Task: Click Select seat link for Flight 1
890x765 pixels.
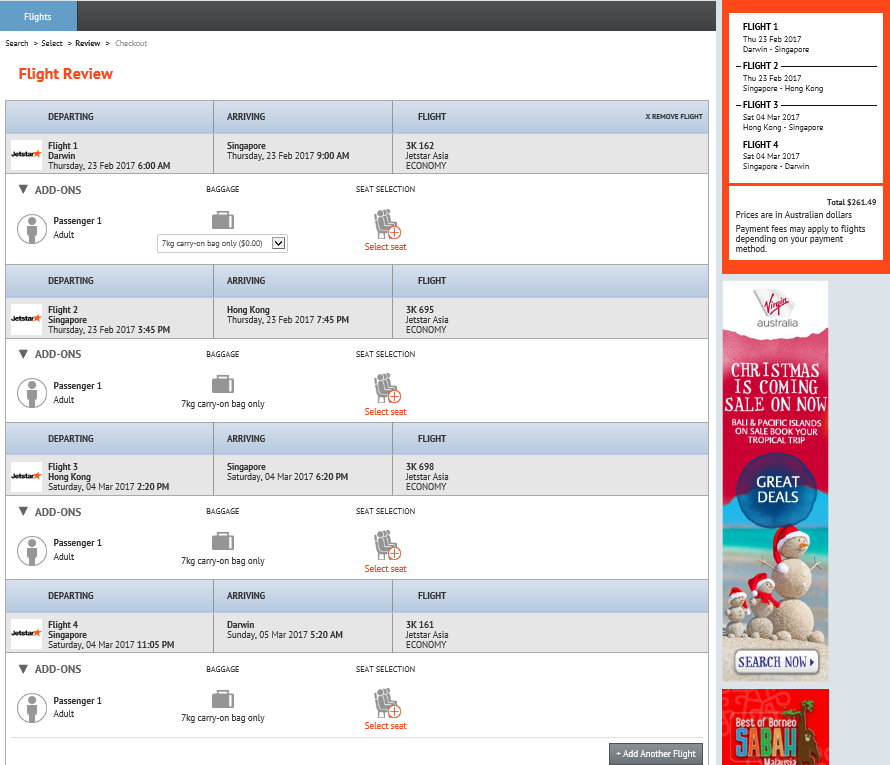Action: pyautogui.click(x=385, y=247)
